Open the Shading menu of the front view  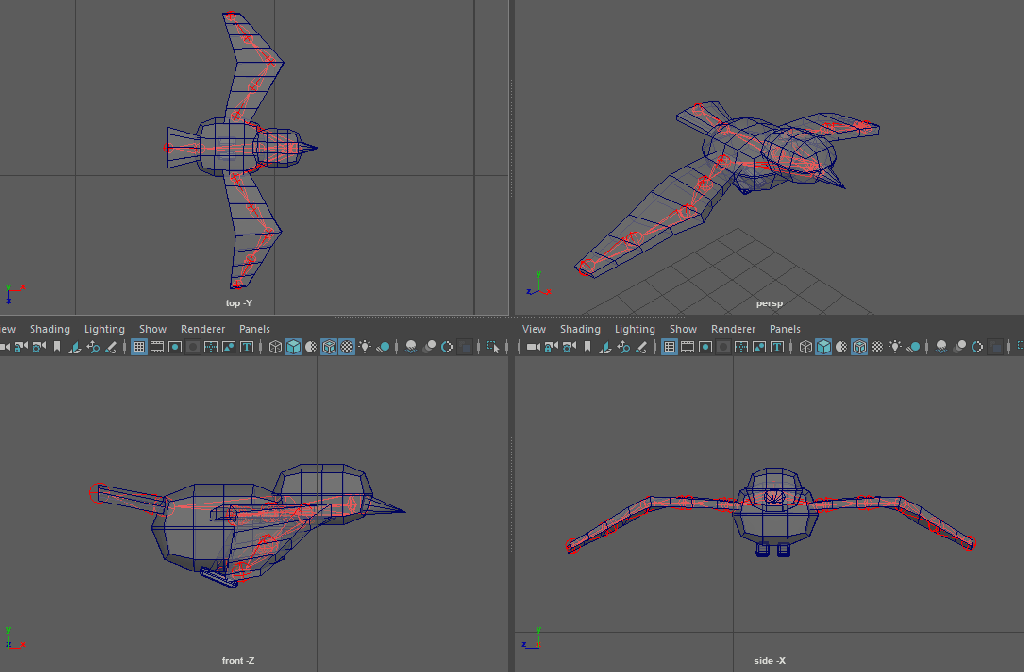click(50, 329)
